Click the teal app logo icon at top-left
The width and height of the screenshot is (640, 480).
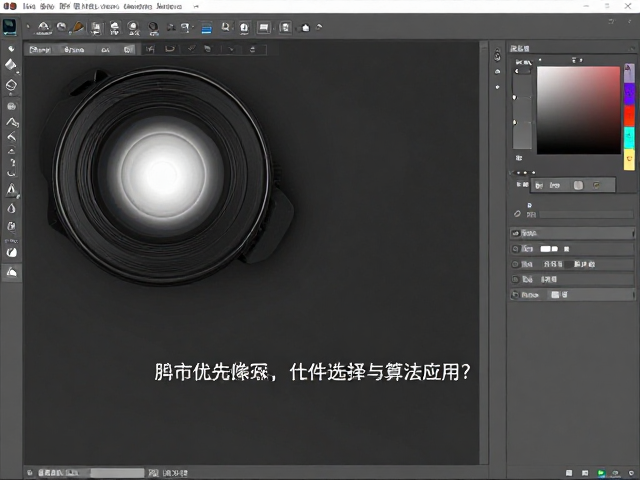tap(9, 27)
